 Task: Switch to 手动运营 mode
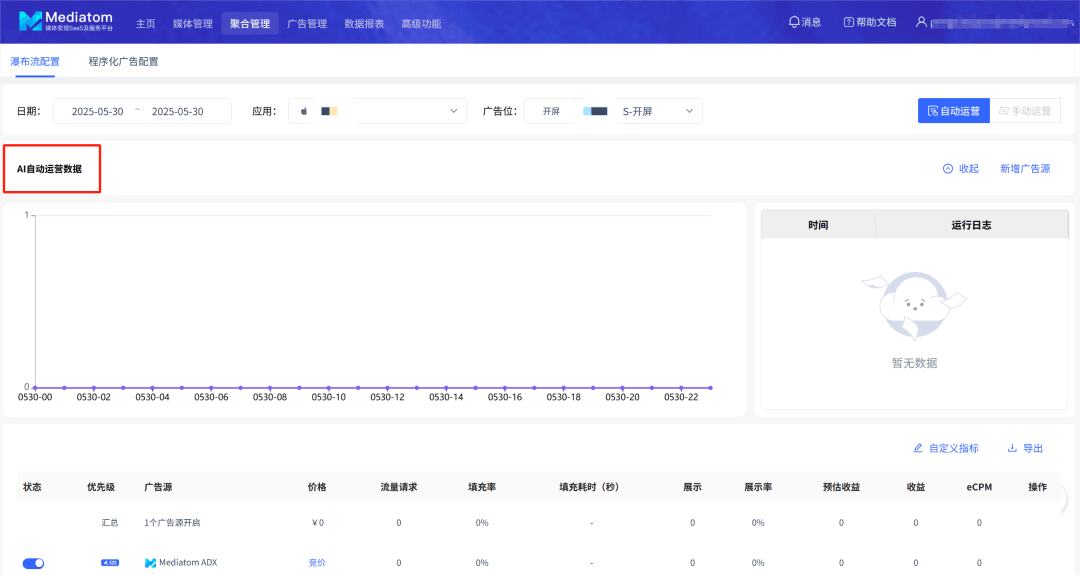click(x=1025, y=111)
